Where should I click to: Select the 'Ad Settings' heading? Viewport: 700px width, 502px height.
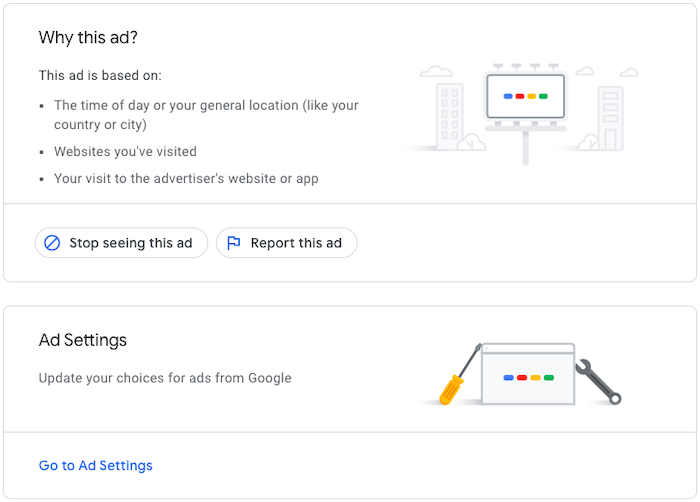tap(83, 340)
